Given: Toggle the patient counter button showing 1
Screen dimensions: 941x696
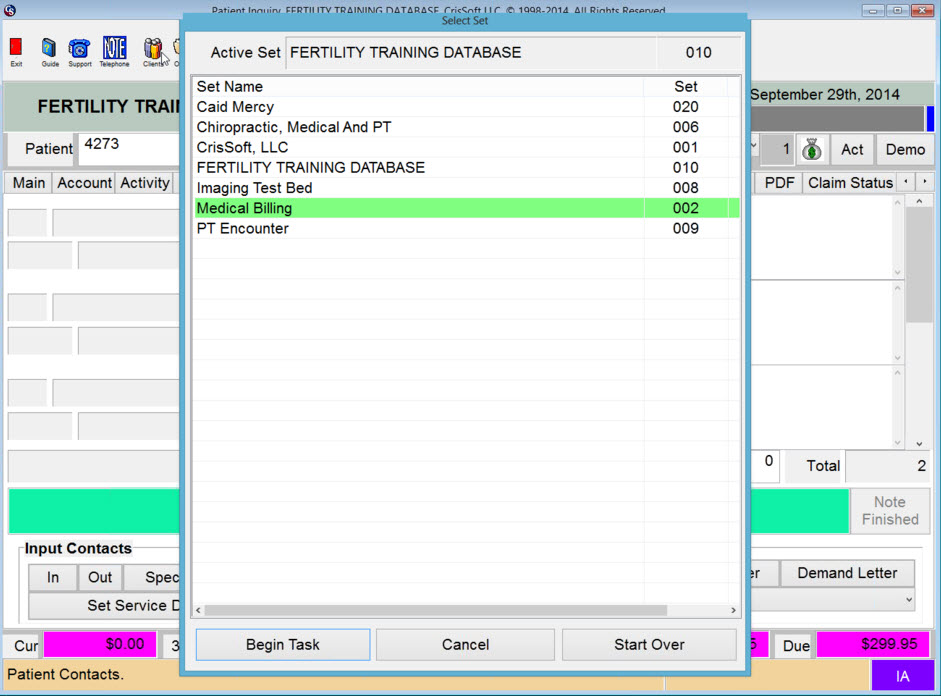Looking at the screenshot, I should coord(778,150).
